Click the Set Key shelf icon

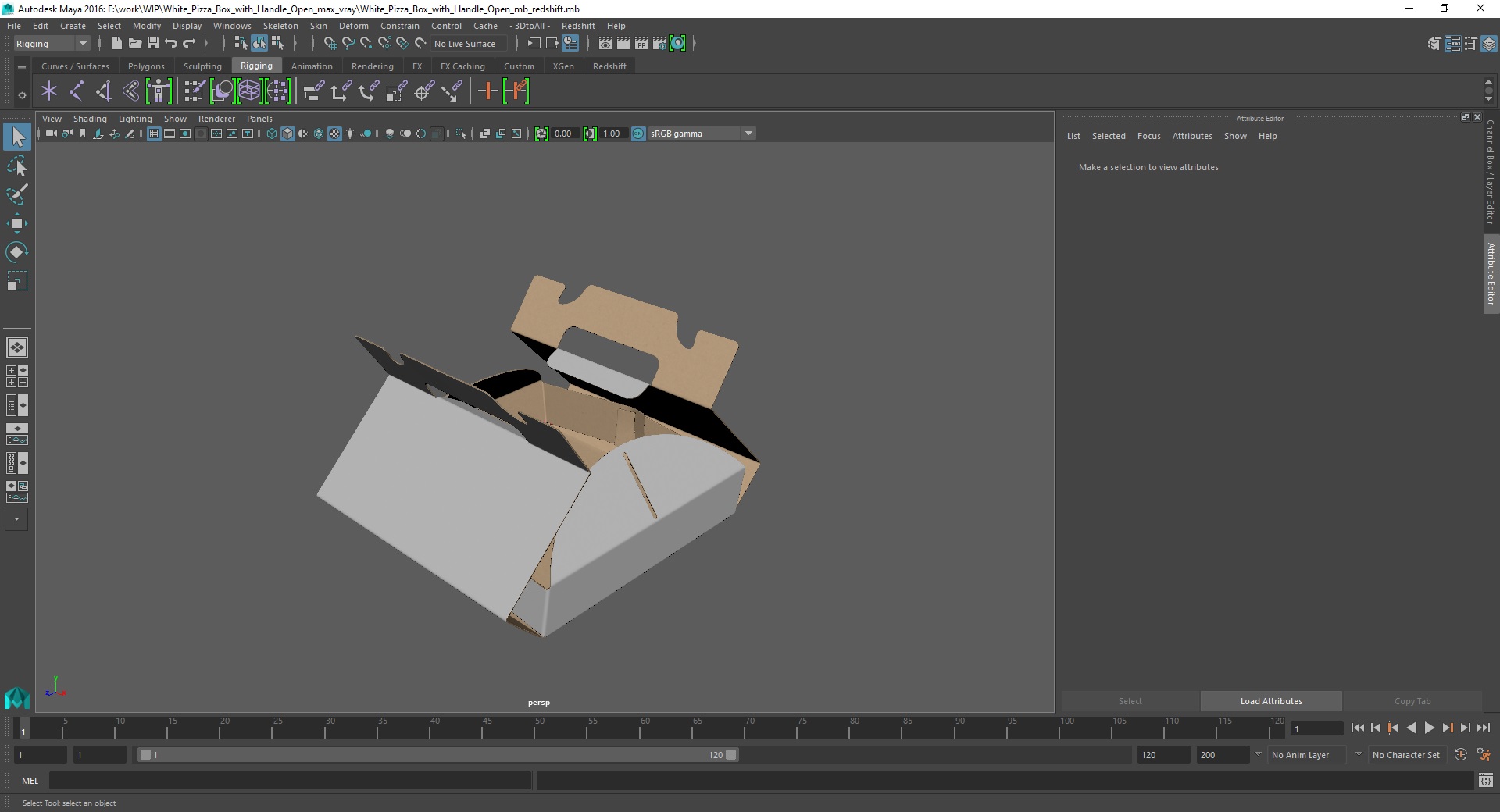(x=488, y=91)
